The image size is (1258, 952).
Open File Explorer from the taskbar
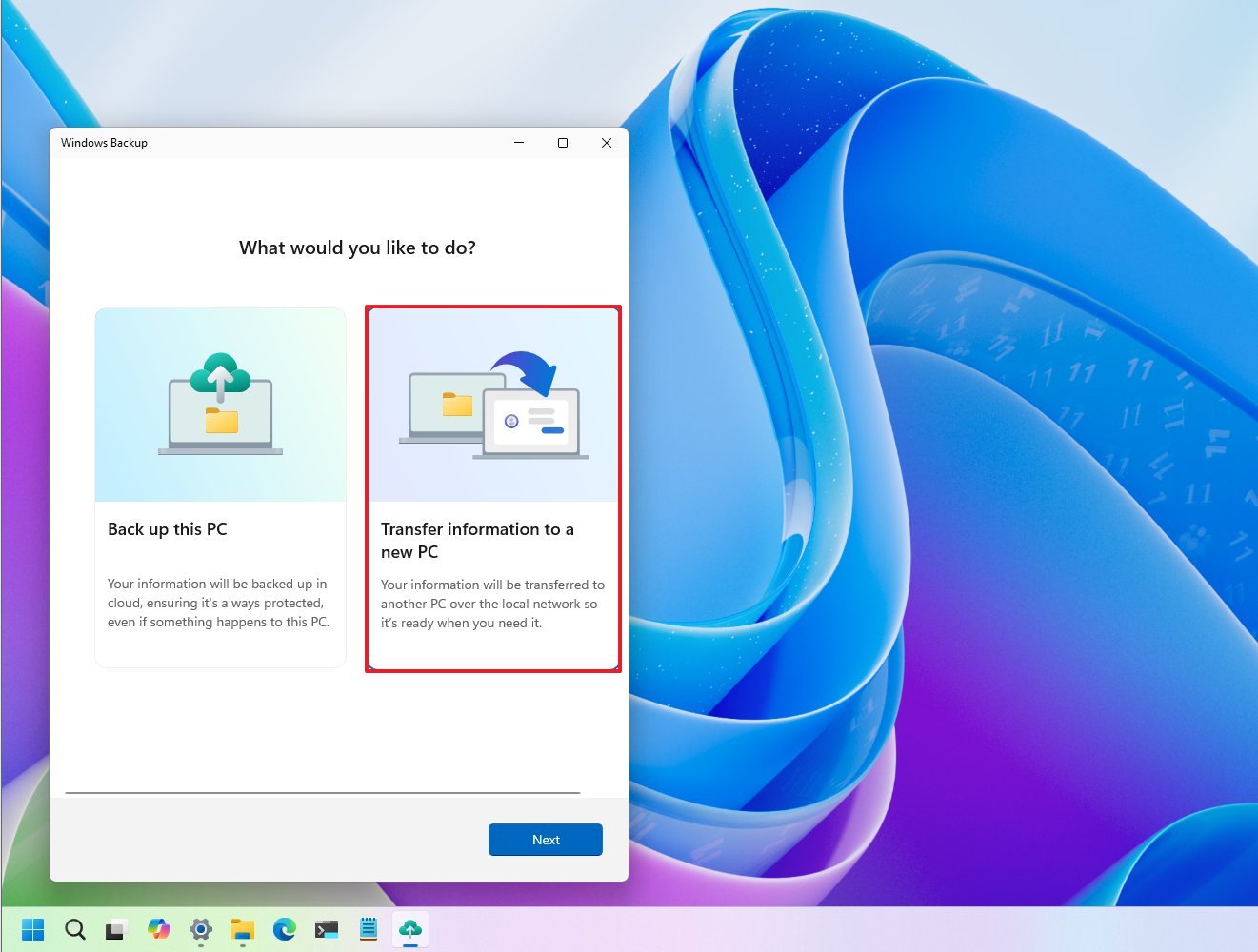pyautogui.click(x=242, y=929)
